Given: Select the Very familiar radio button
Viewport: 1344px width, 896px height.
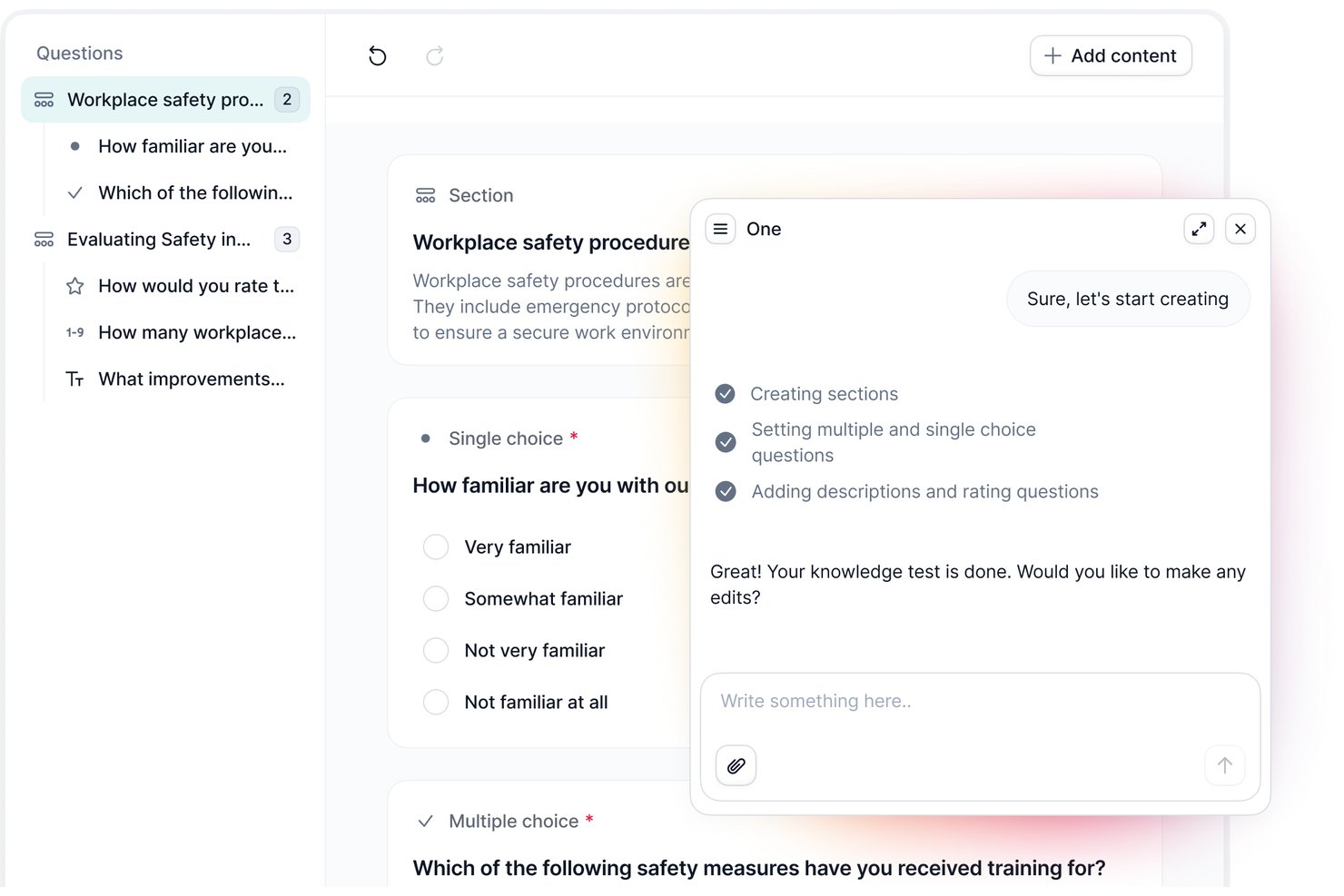Looking at the screenshot, I should pyautogui.click(x=436, y=546).
